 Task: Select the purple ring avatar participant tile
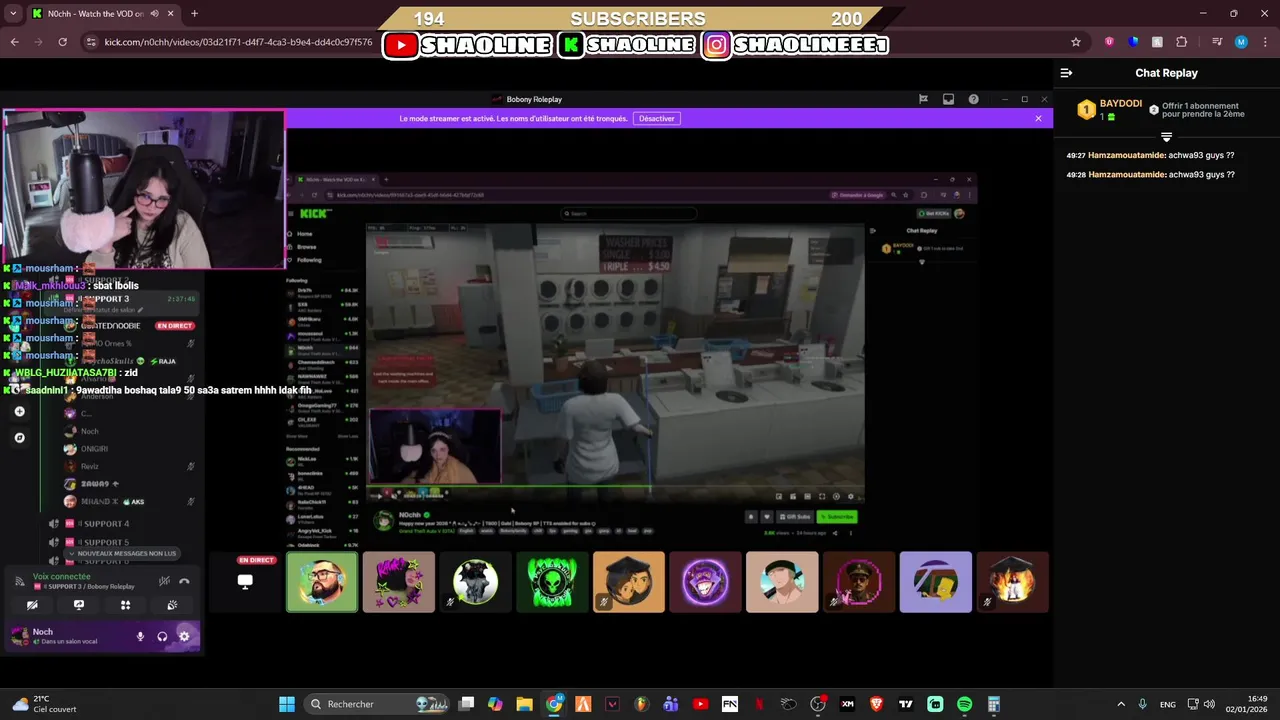[x=705, y=581]
